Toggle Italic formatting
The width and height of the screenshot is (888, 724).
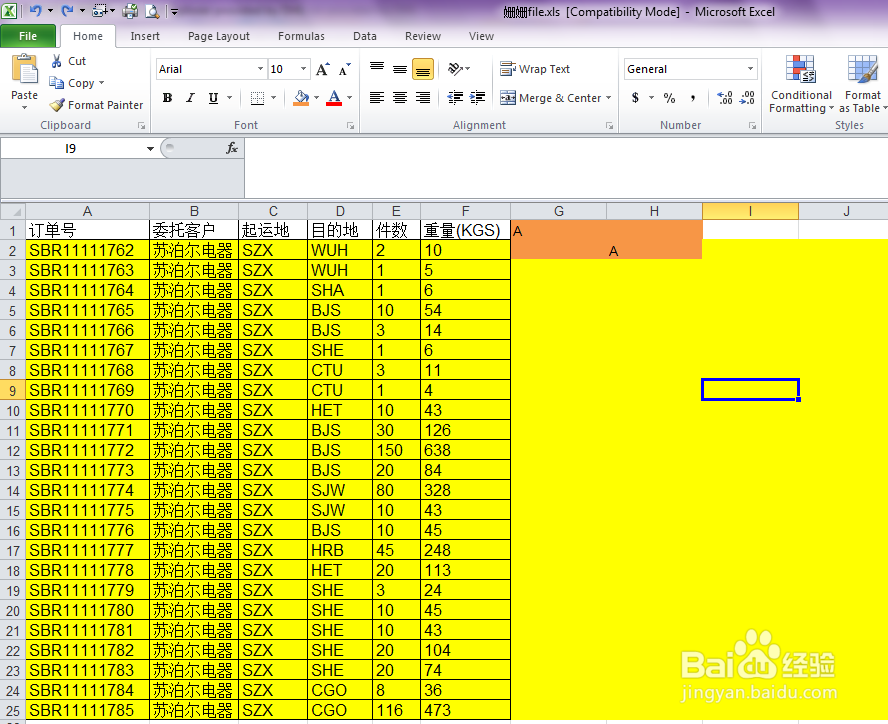click(x=190, y=97)
